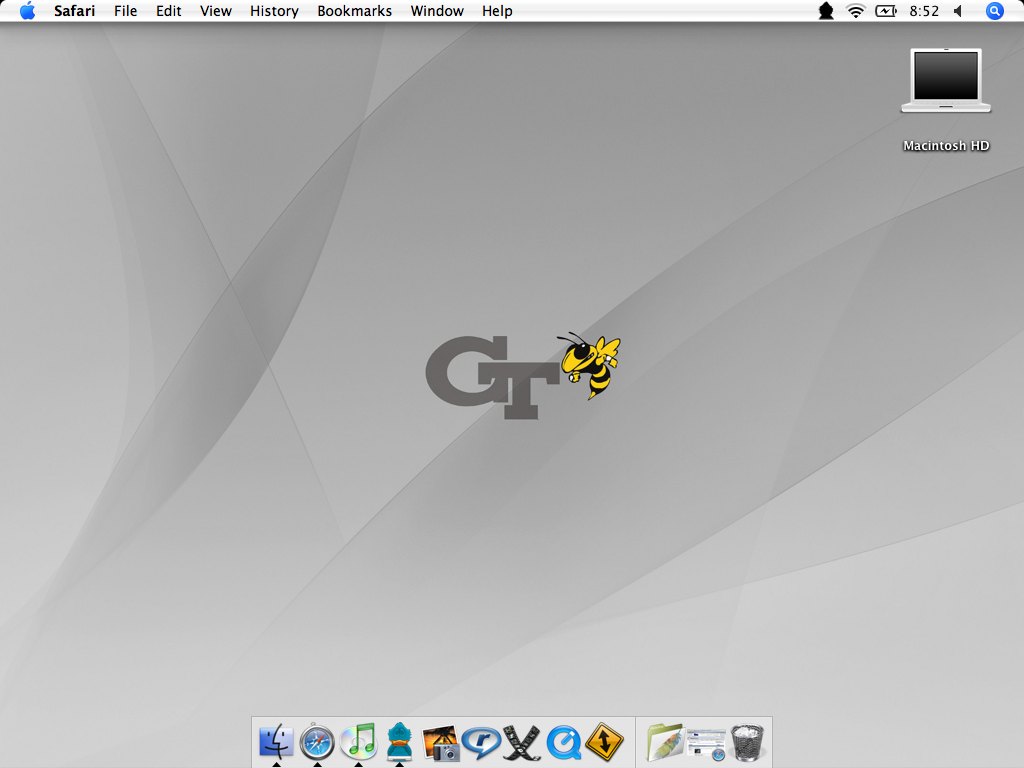
Task: Open the Safari application menu
Action: pos(74,11)
